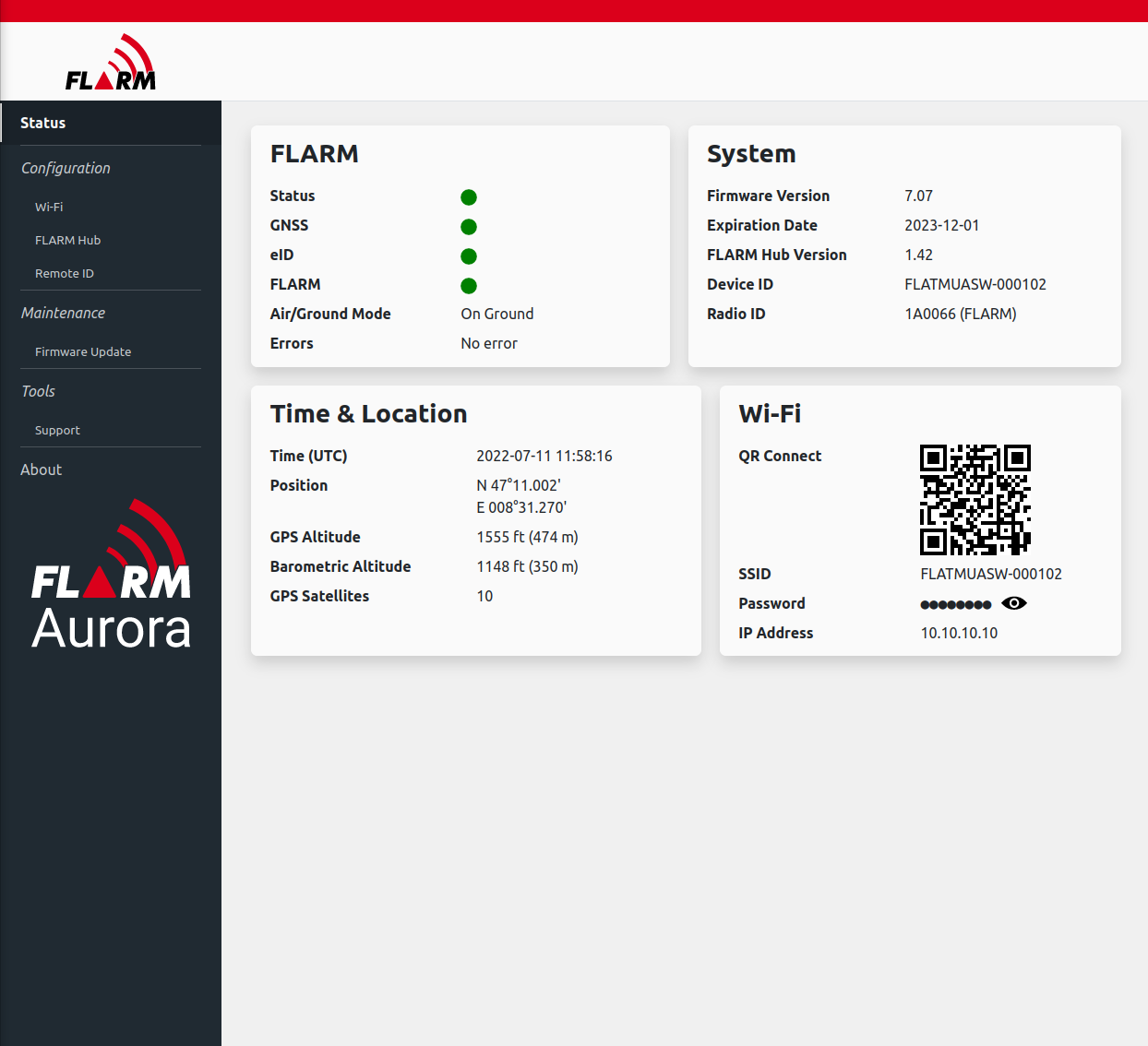This screenshot has width=1148, height=1046.
Task: Click the green Status indicator dot
Action: (469, 197)
